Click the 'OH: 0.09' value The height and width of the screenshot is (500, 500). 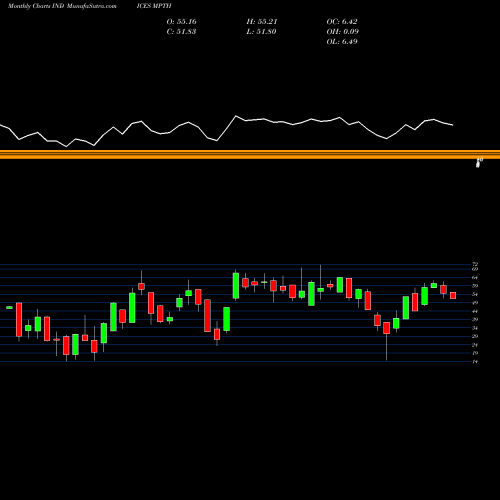[343, 32]
